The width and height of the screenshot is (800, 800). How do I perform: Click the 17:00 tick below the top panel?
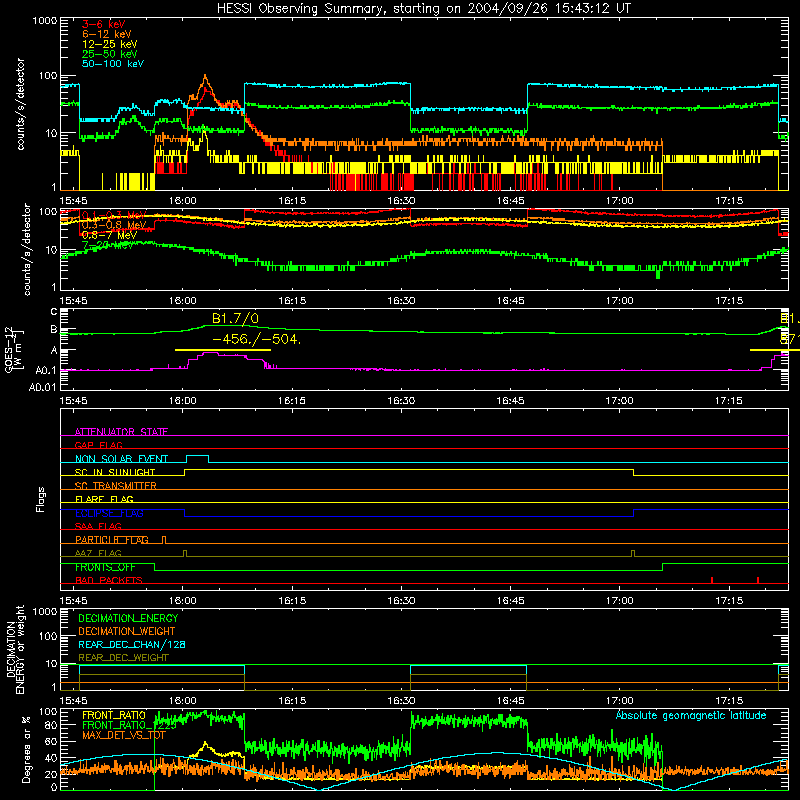(x=619, y=201)
